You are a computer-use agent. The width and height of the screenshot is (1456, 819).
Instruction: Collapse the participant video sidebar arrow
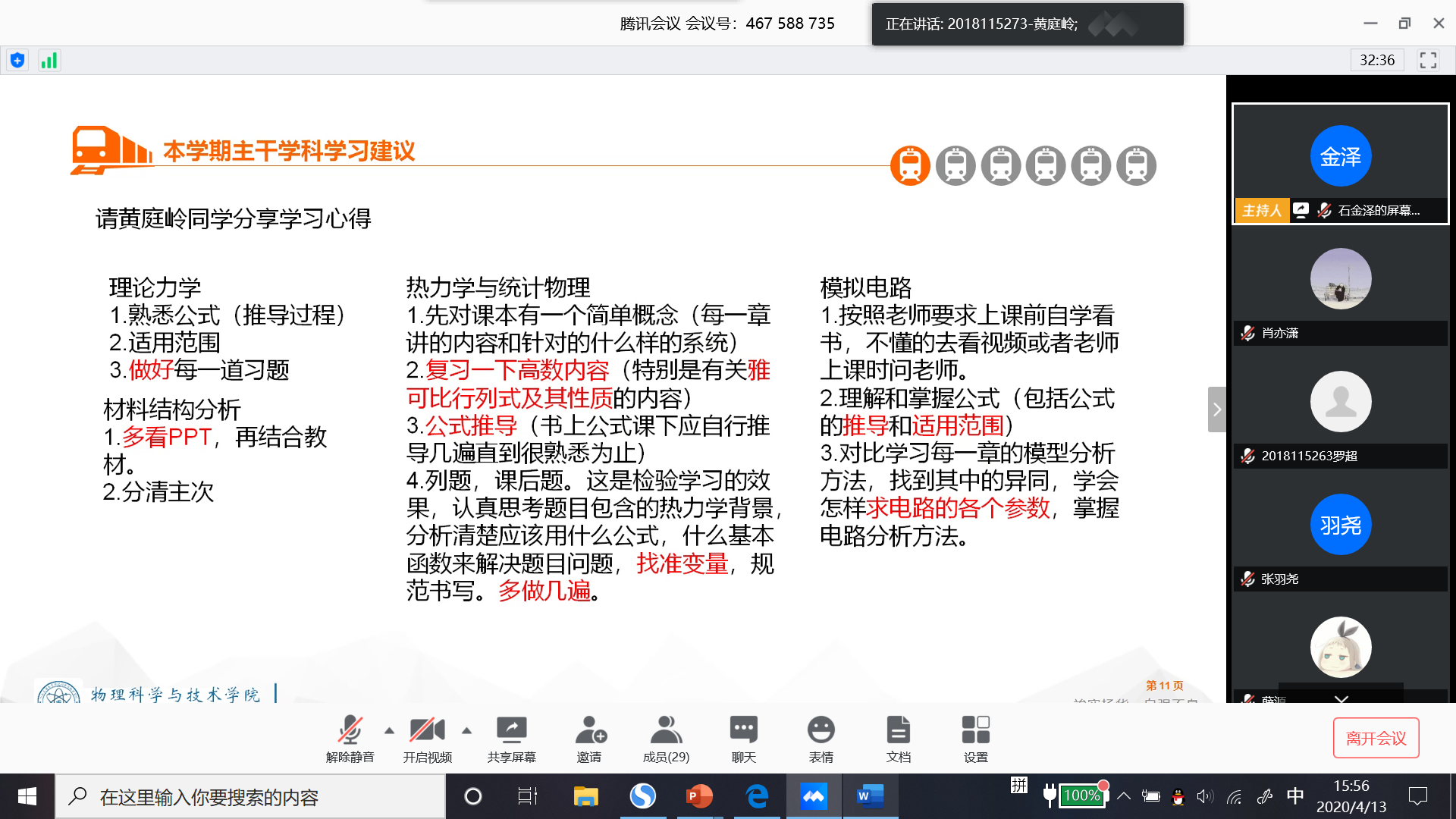1216,409
